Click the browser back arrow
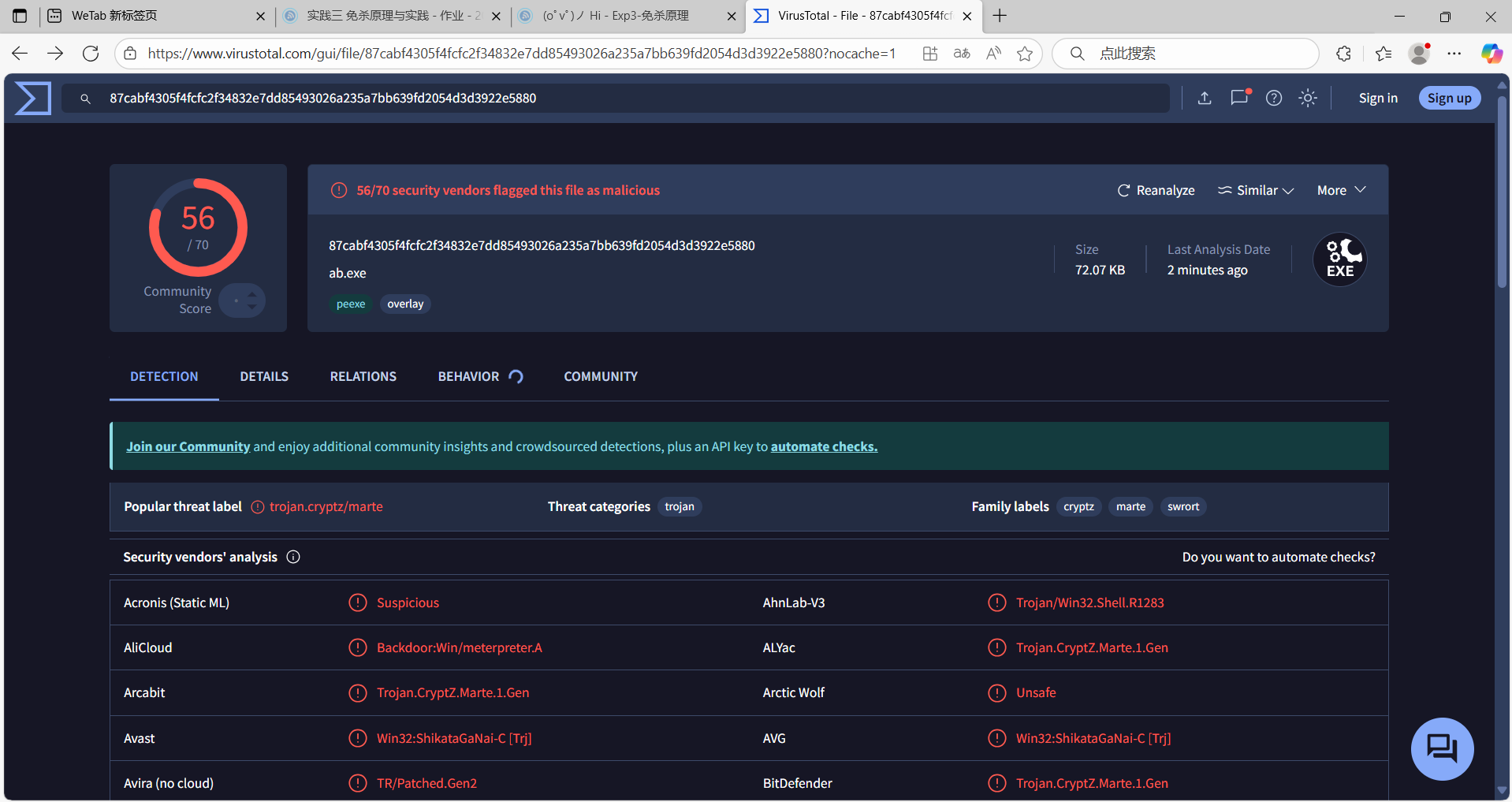The width and height of the screenshot is (1512, 802). pos(20,53)
